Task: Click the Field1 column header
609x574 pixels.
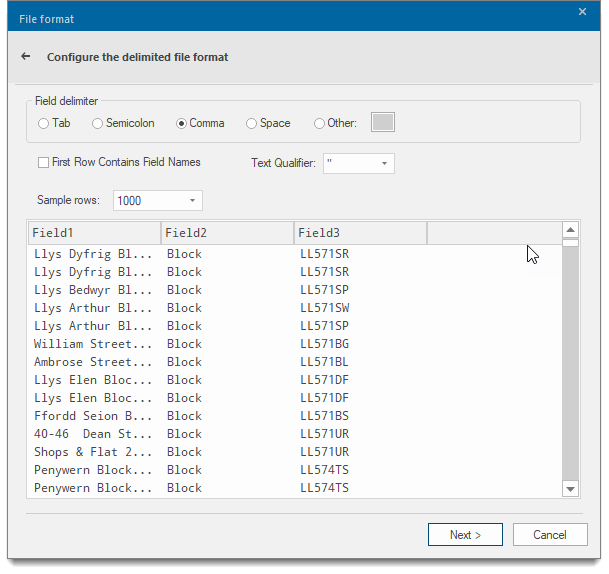Action: point(94,233)
